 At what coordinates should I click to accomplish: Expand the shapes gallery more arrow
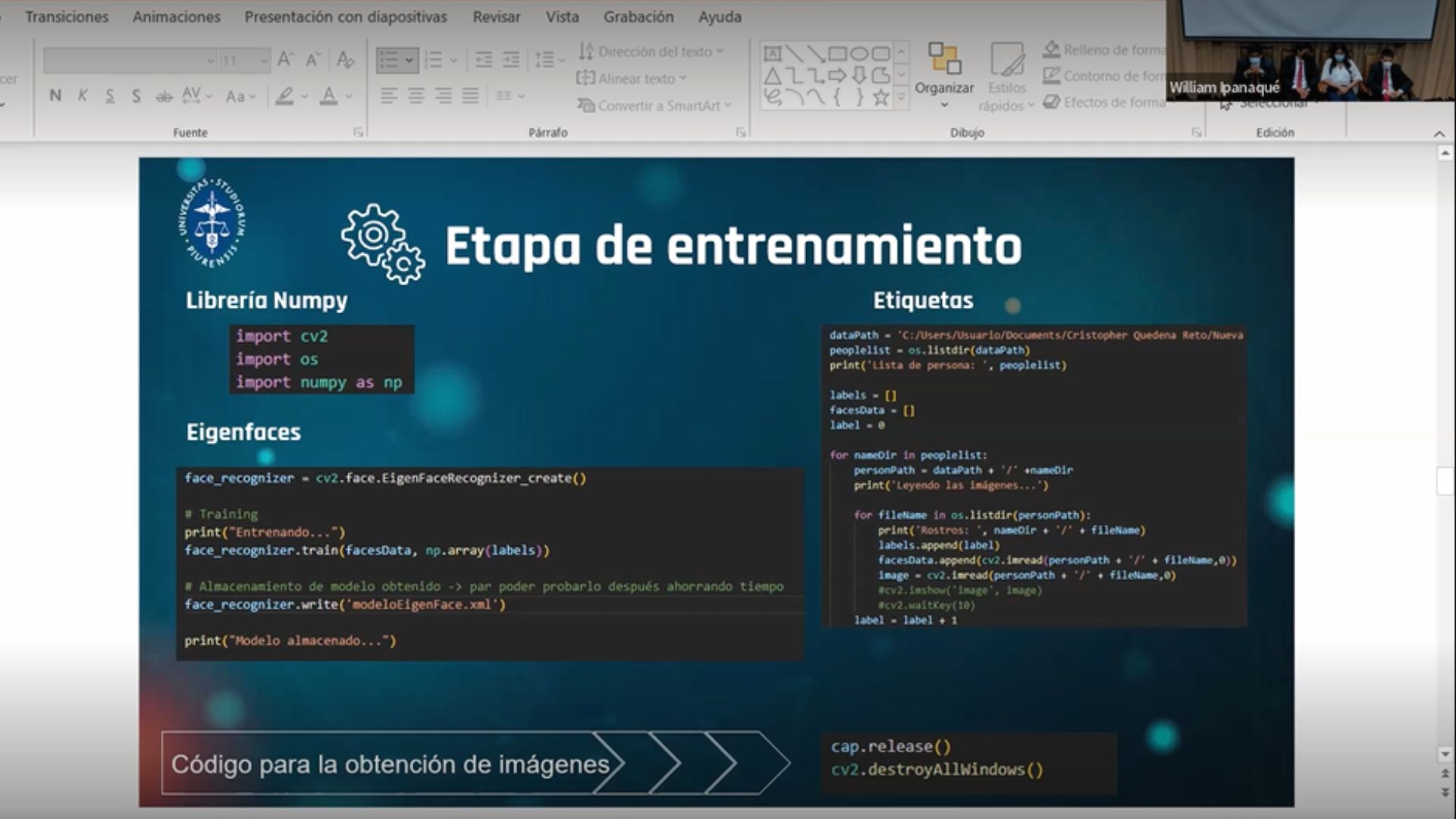point(901,98)
